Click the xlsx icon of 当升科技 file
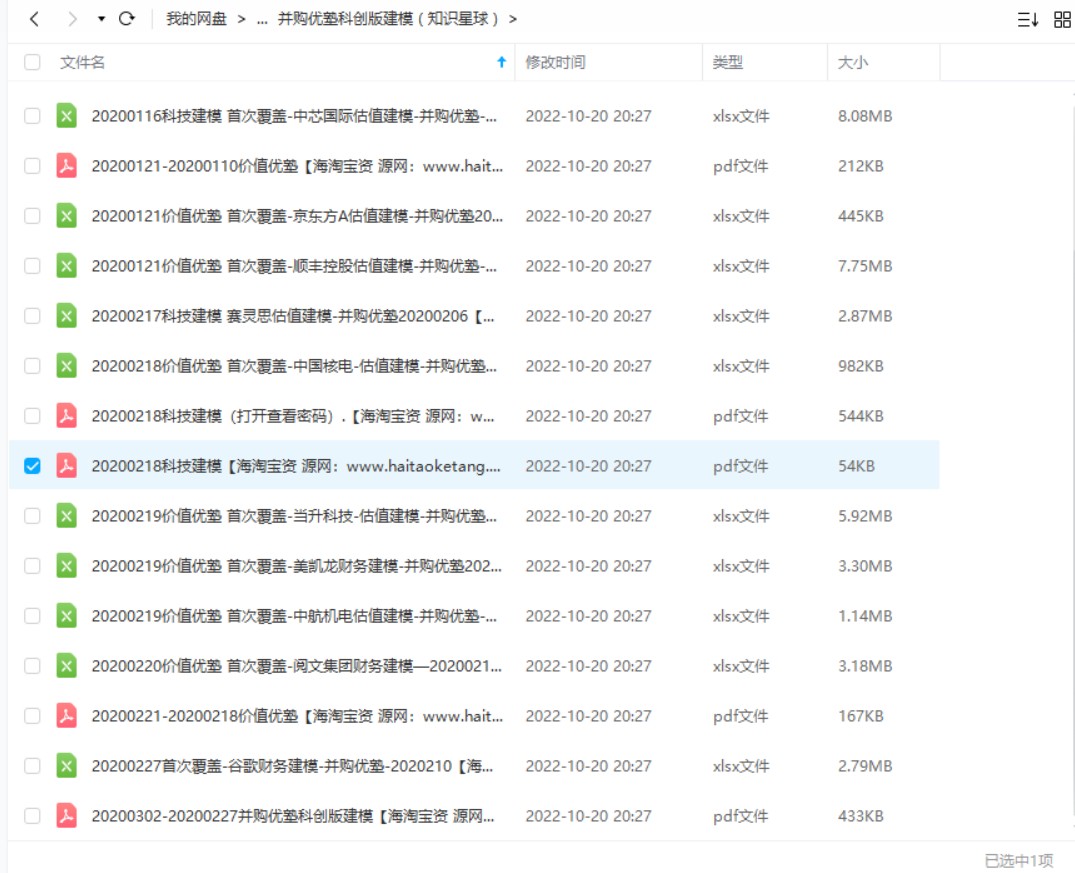Screen dimensions: 1075x873 (67, 516)
